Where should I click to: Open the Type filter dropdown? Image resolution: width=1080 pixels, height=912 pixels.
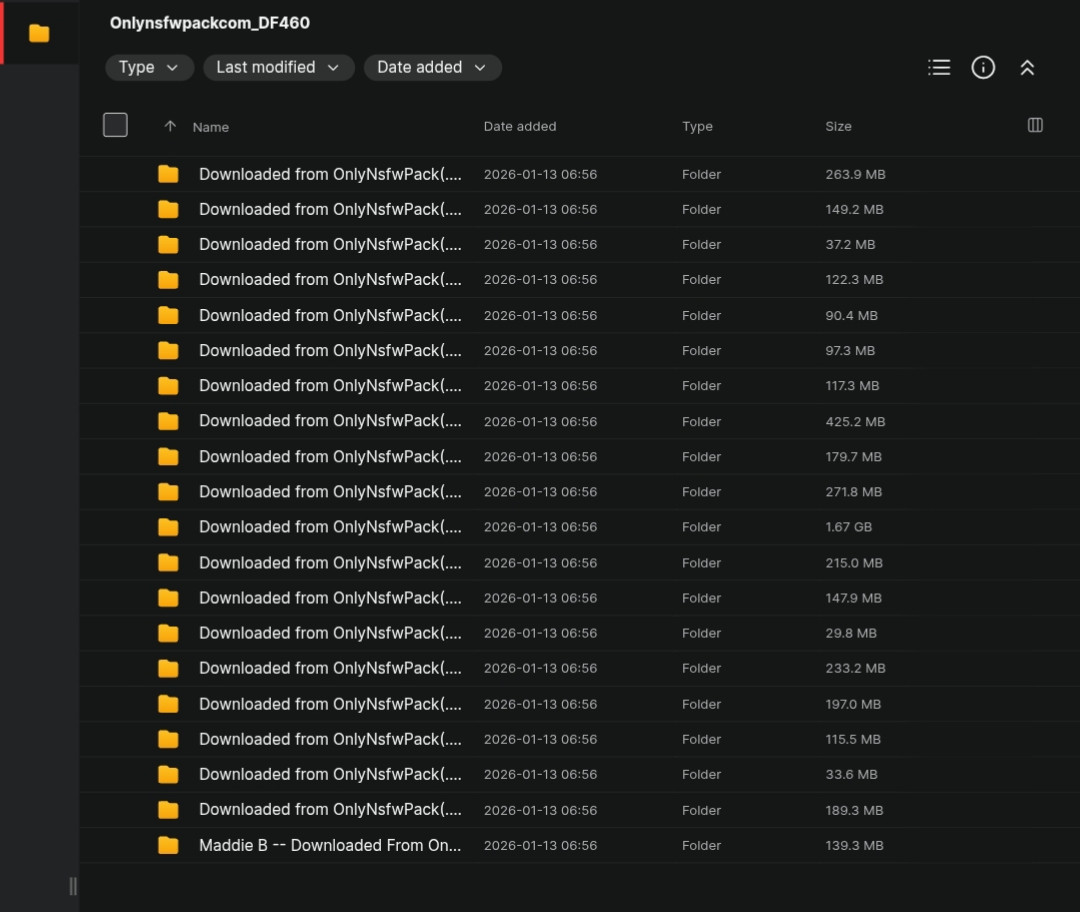pos(149,67)
